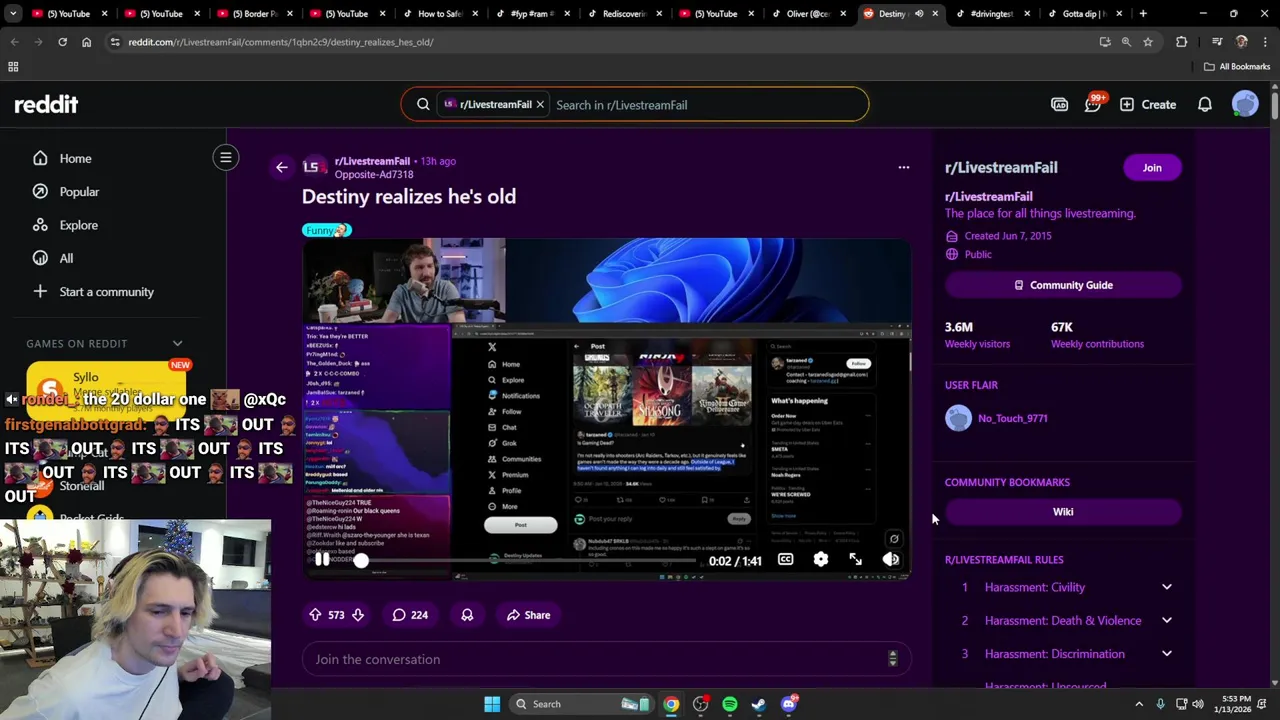Give an award to the post

click(x=467, y=615)
